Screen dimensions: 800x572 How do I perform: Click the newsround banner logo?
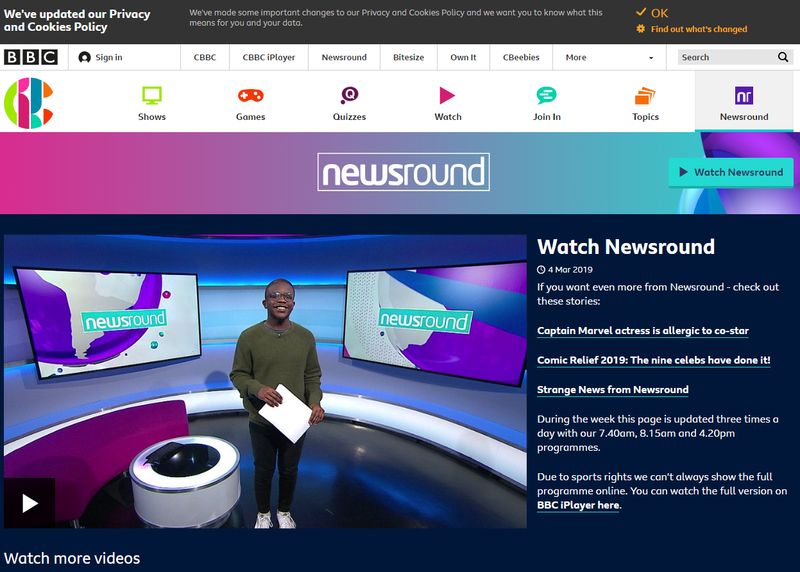pos(404,172)
